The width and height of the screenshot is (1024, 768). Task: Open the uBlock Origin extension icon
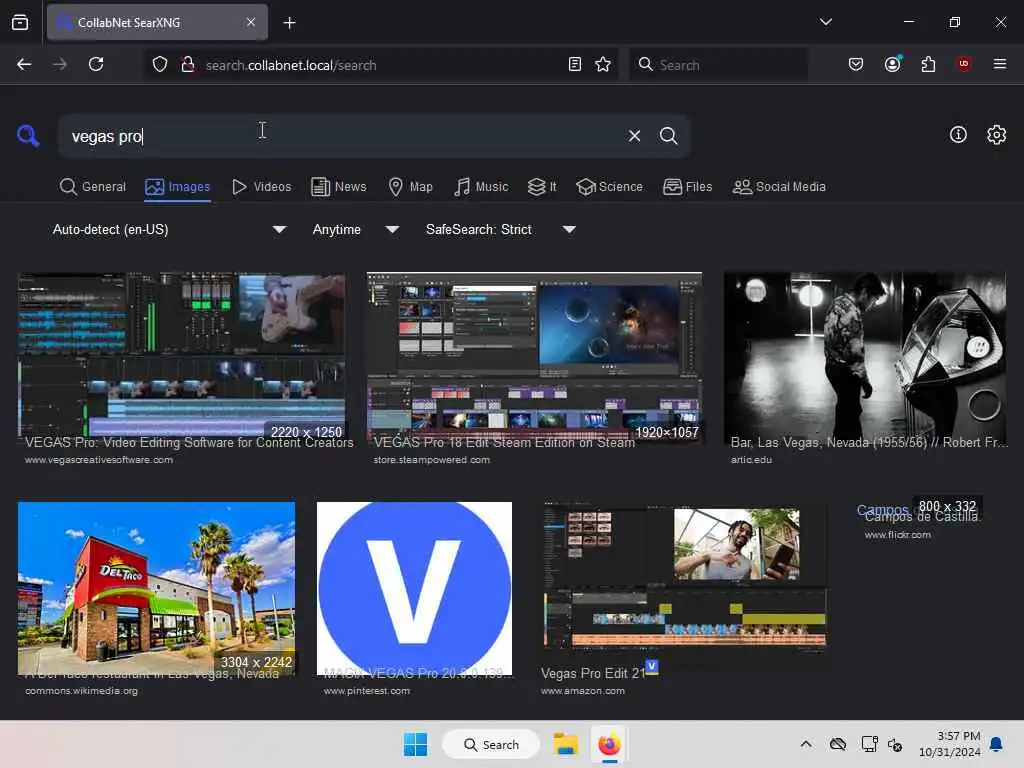point(963,64)
